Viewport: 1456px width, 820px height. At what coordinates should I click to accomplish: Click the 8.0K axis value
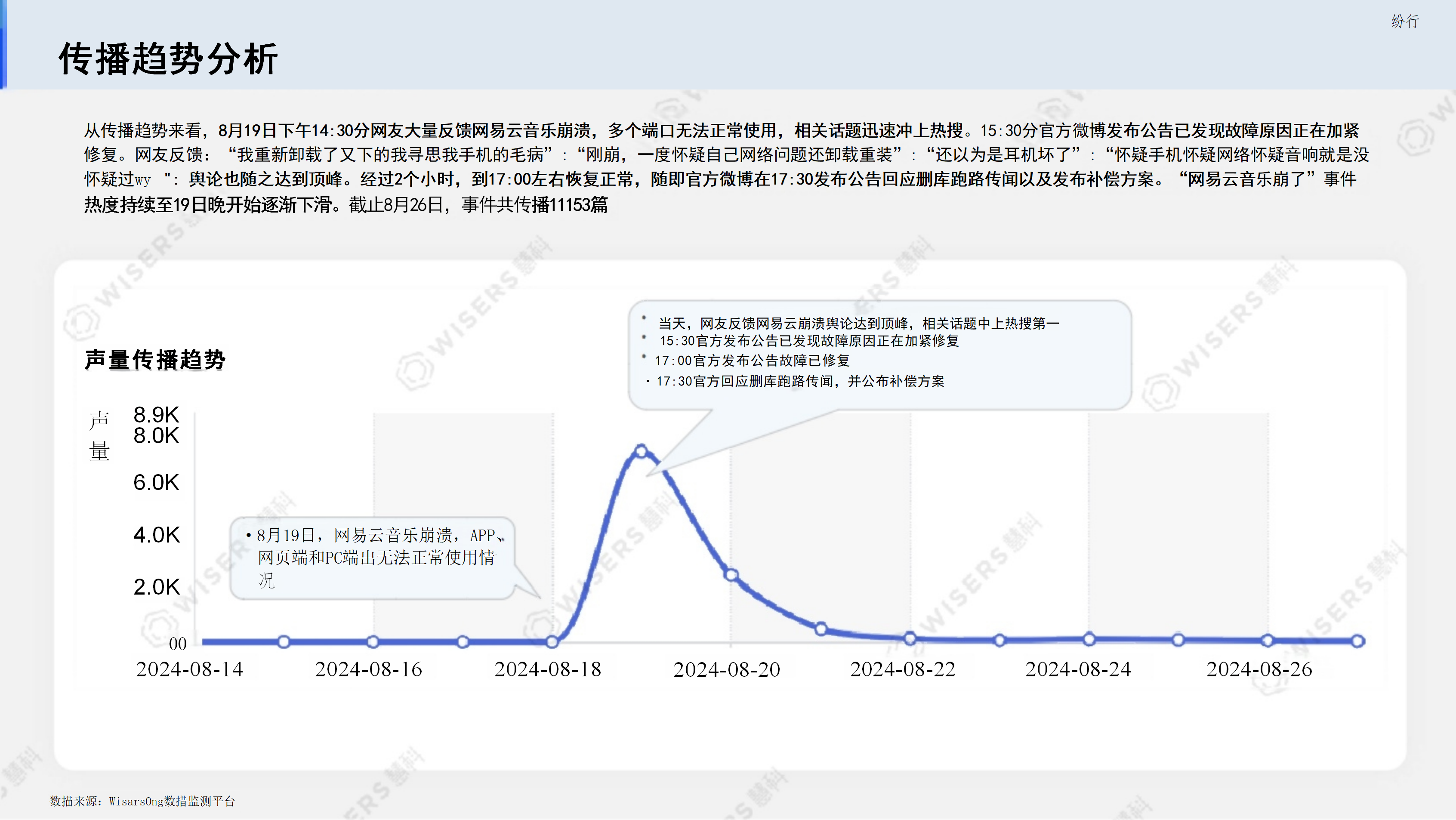pos(156,435)
